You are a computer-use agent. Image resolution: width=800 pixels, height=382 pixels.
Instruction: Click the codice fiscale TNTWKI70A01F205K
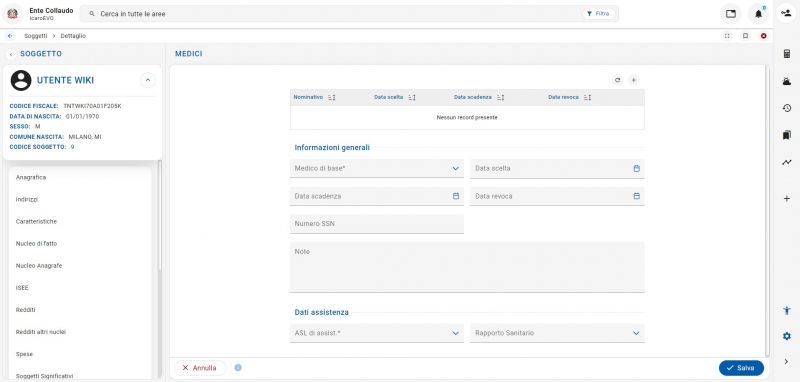click(x=92, y=106)
